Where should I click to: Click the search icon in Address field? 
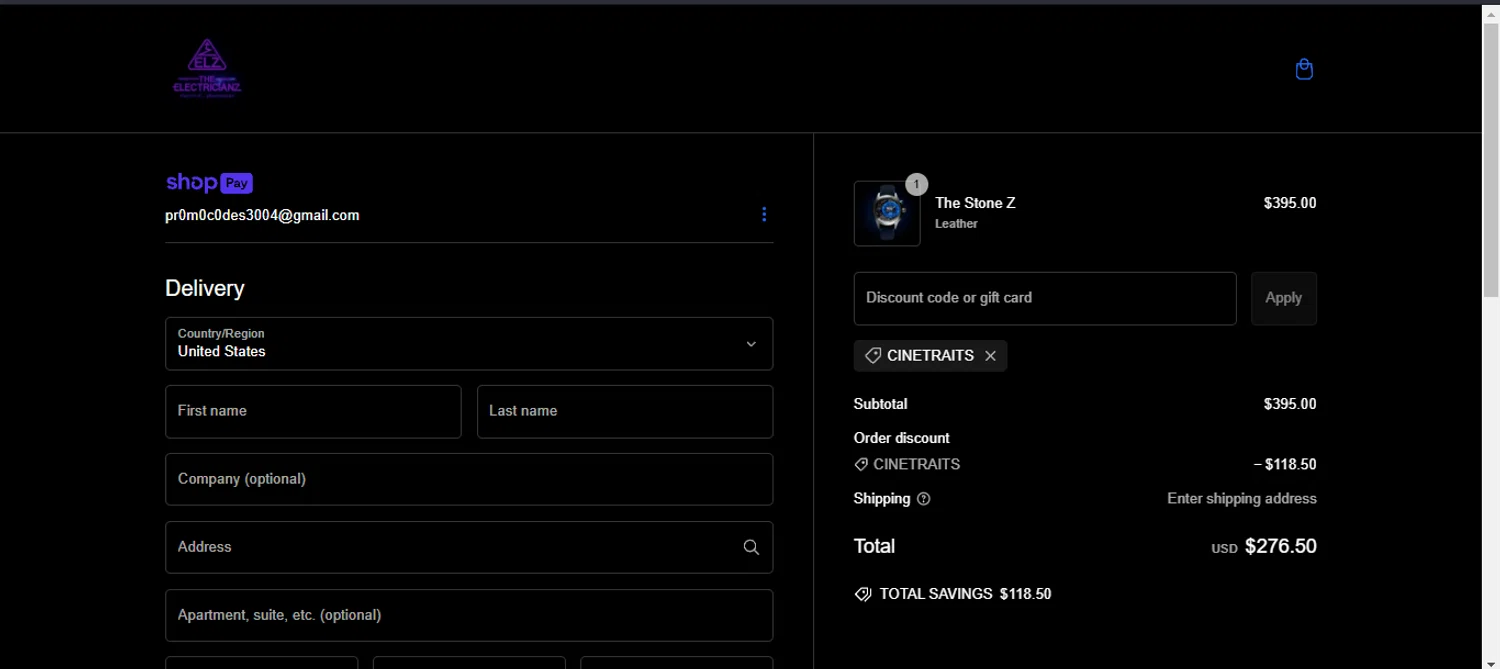(x=751, y=547)
